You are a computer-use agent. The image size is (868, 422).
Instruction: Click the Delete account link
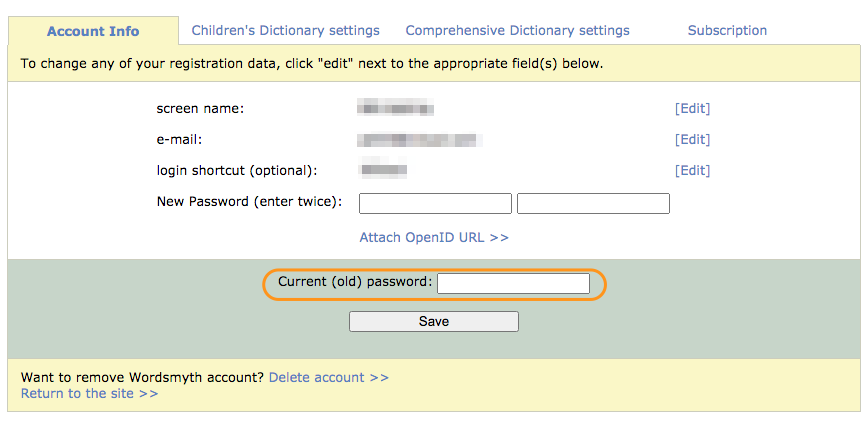point(328,378)
